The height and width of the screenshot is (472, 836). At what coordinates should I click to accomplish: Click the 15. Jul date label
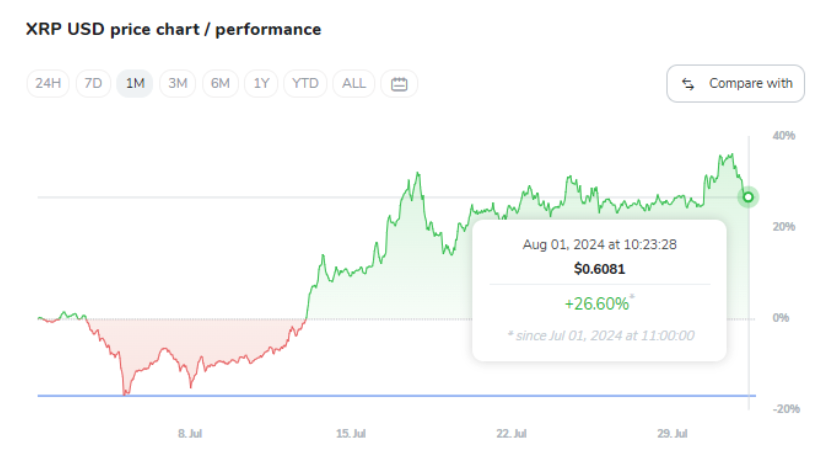tap(350, 434)
